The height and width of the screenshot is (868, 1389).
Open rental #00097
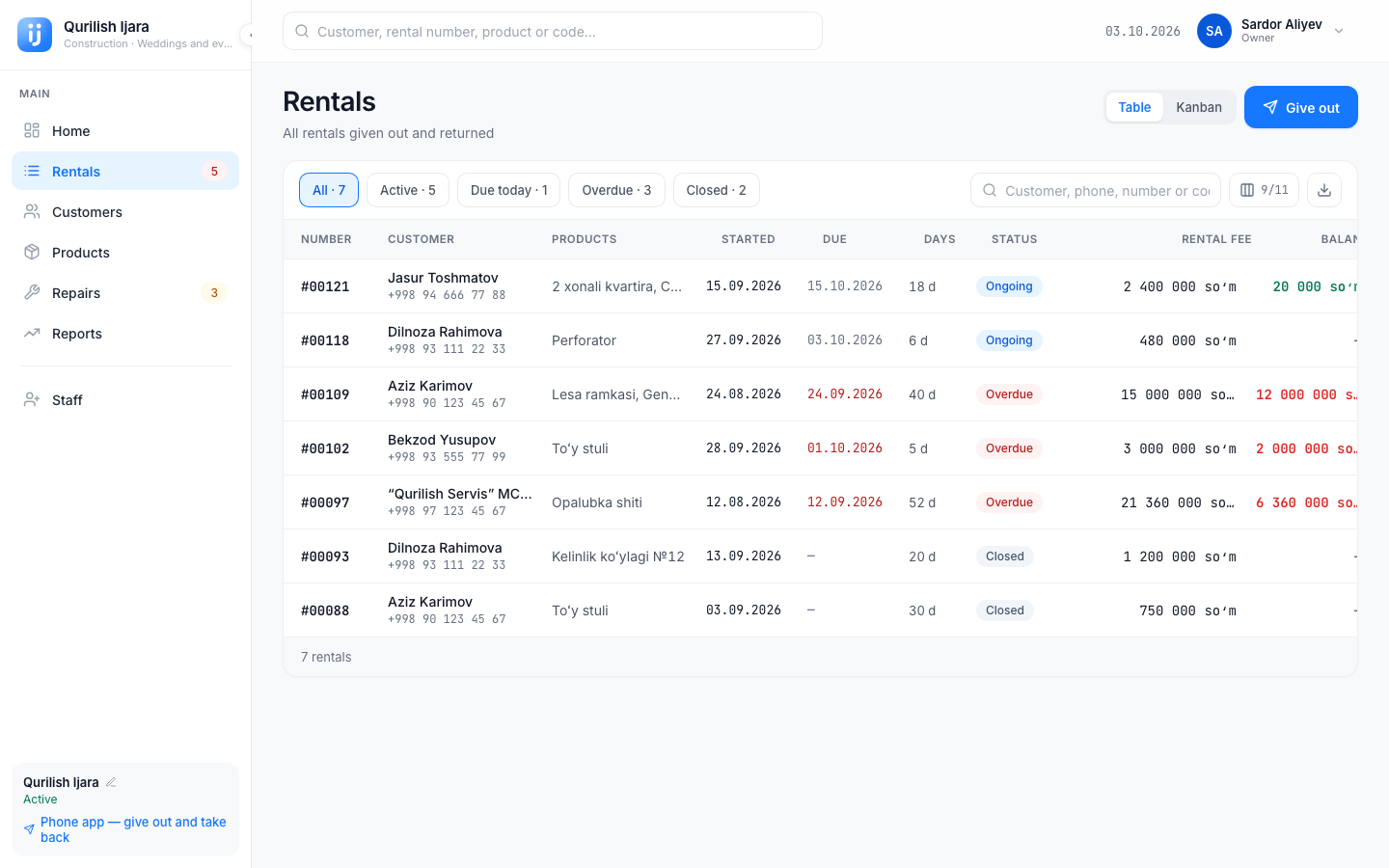click(x=325, y=502)
